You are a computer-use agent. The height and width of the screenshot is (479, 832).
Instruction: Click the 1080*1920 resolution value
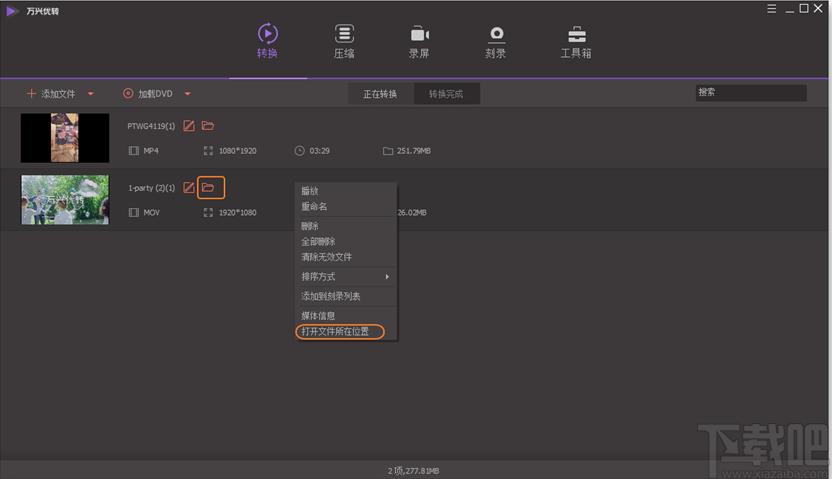[238, 151]
